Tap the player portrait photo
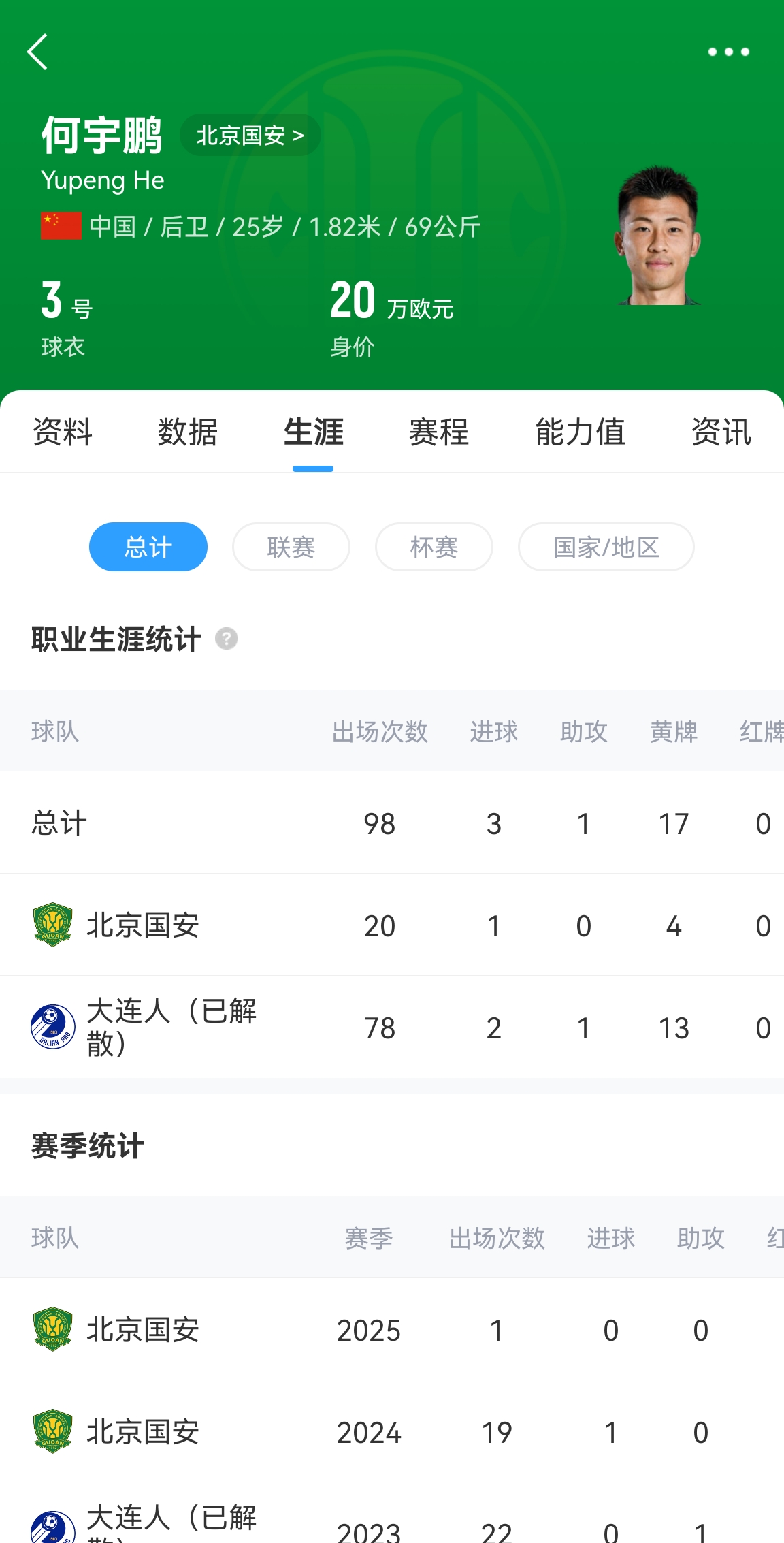Image resolution: width=784 pixels, height=1543 pixels. pos(657,236)
